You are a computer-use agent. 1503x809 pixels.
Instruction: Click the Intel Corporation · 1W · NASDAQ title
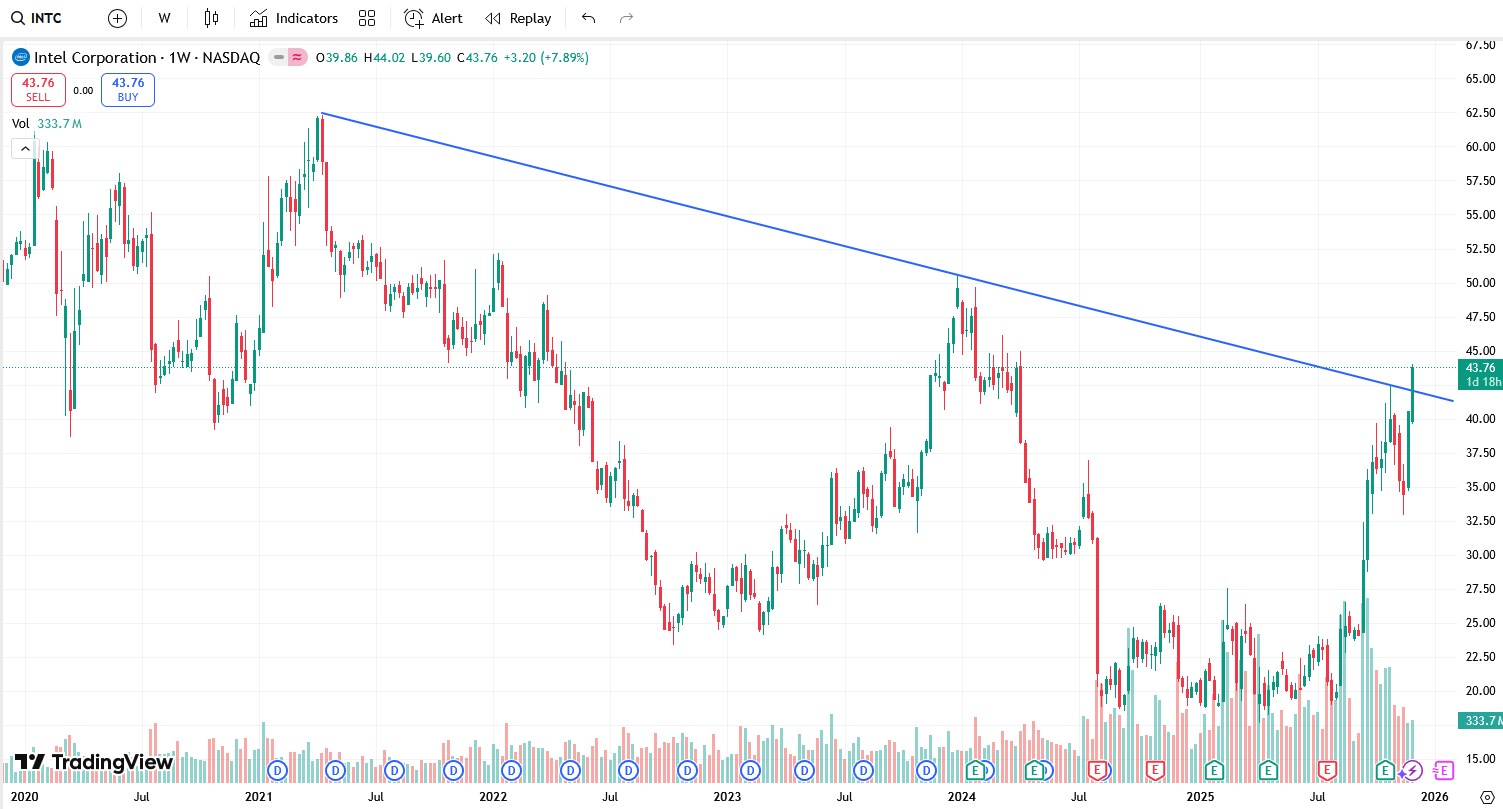point(147,57)
